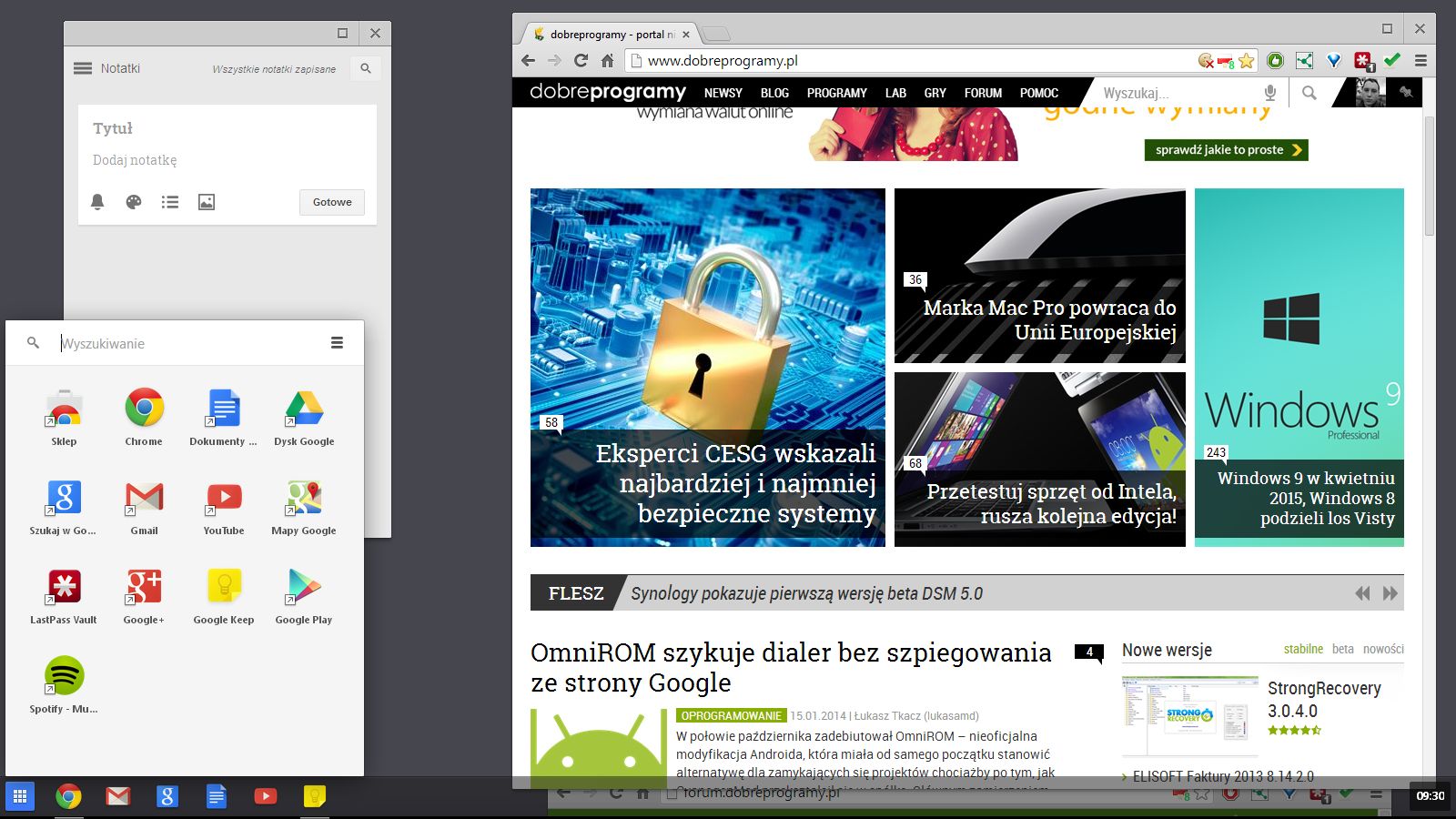Image resolution: width=1456 pixels, height=819 pixels.
Task: Open the Chrome main menu
Action: tap(1421, 61)
